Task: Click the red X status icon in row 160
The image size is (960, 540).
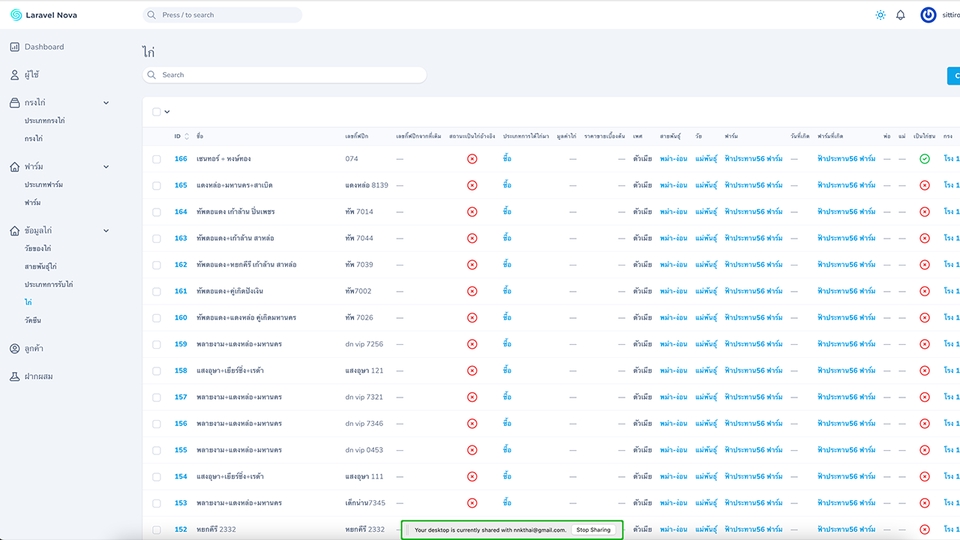Action: pyautogui.click(x=472, y=318)
